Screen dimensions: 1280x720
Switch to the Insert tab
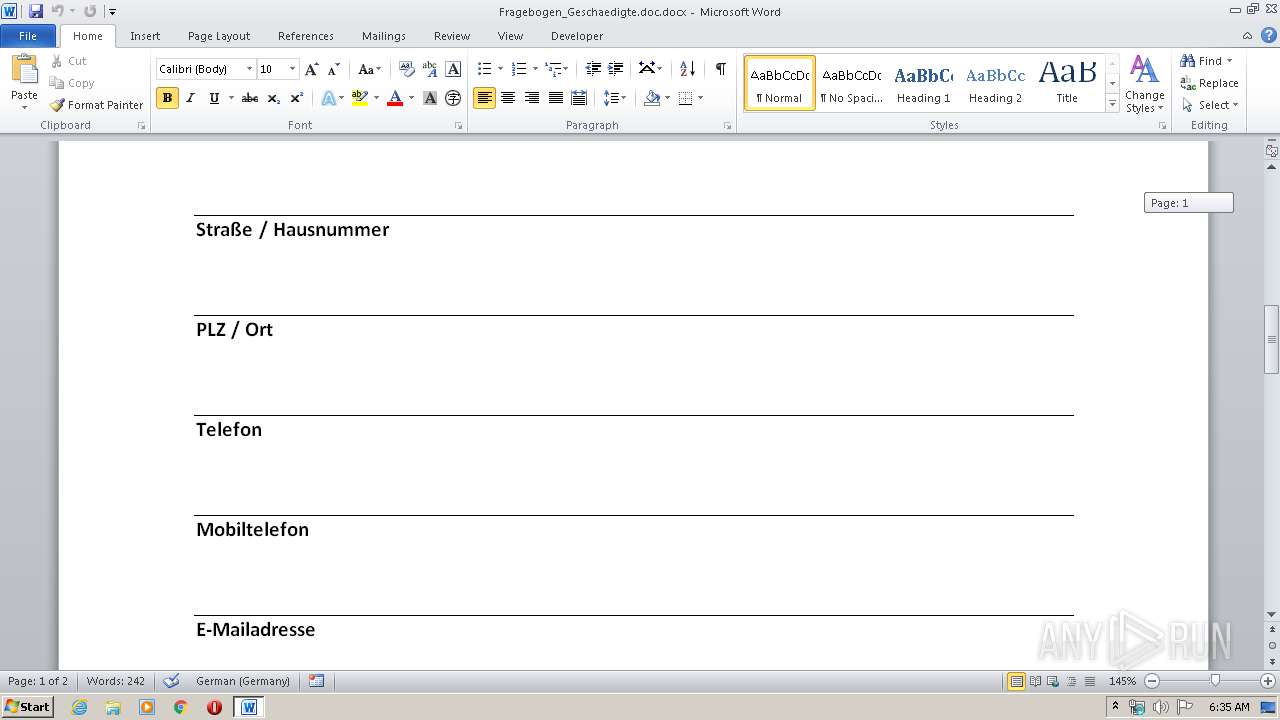point(145,36)
